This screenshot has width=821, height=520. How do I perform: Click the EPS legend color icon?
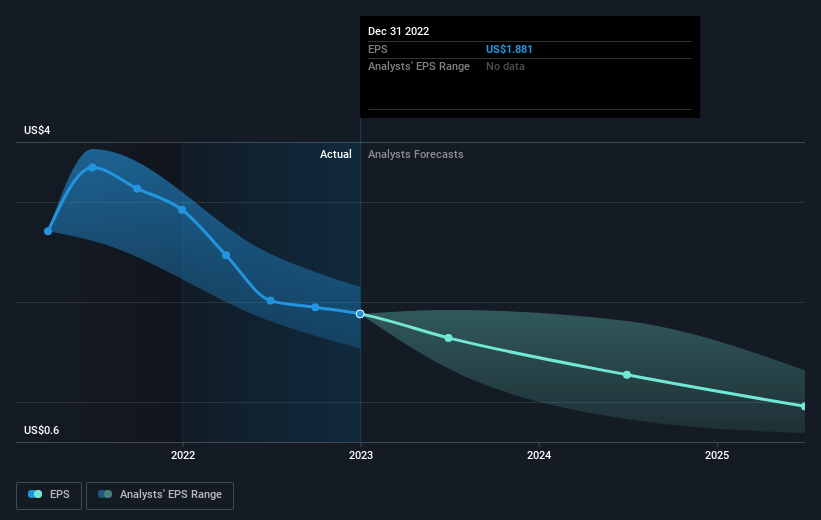point(35,494)
